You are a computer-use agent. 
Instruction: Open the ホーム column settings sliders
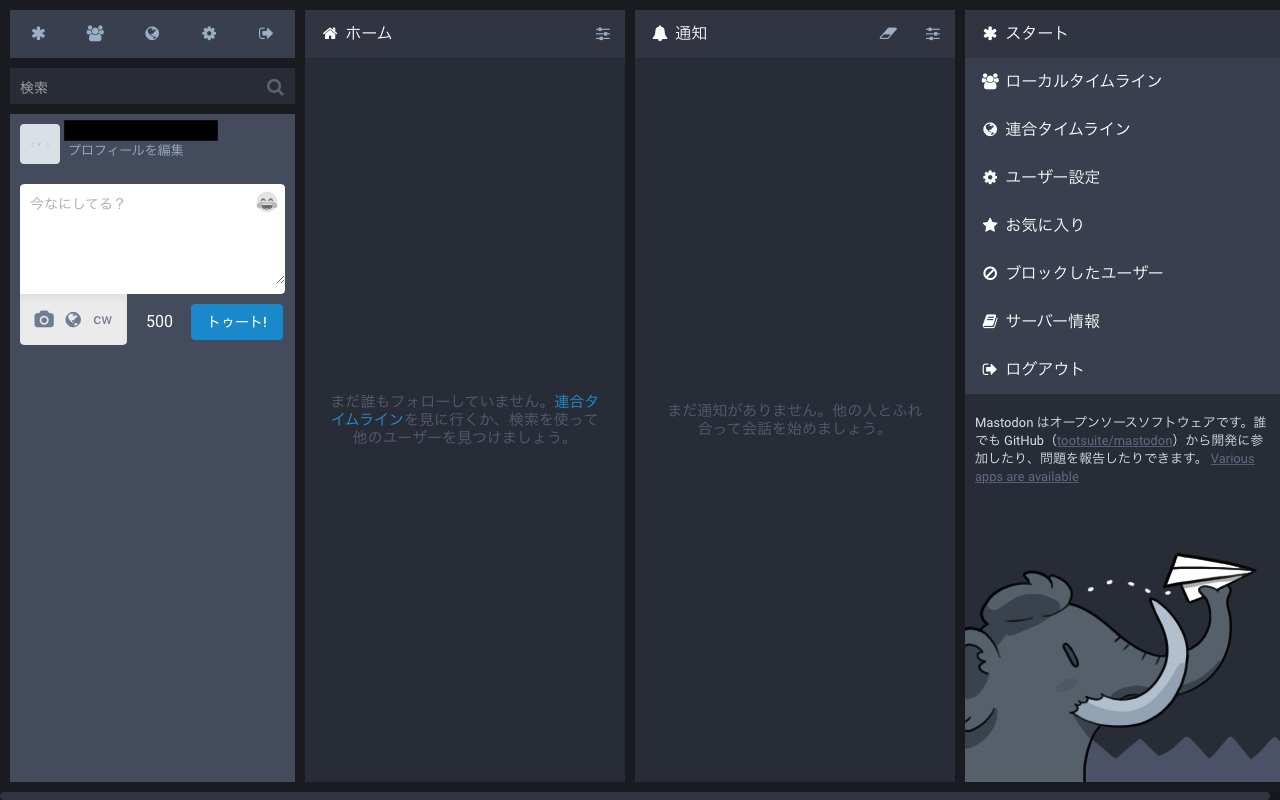click(603, 33)
